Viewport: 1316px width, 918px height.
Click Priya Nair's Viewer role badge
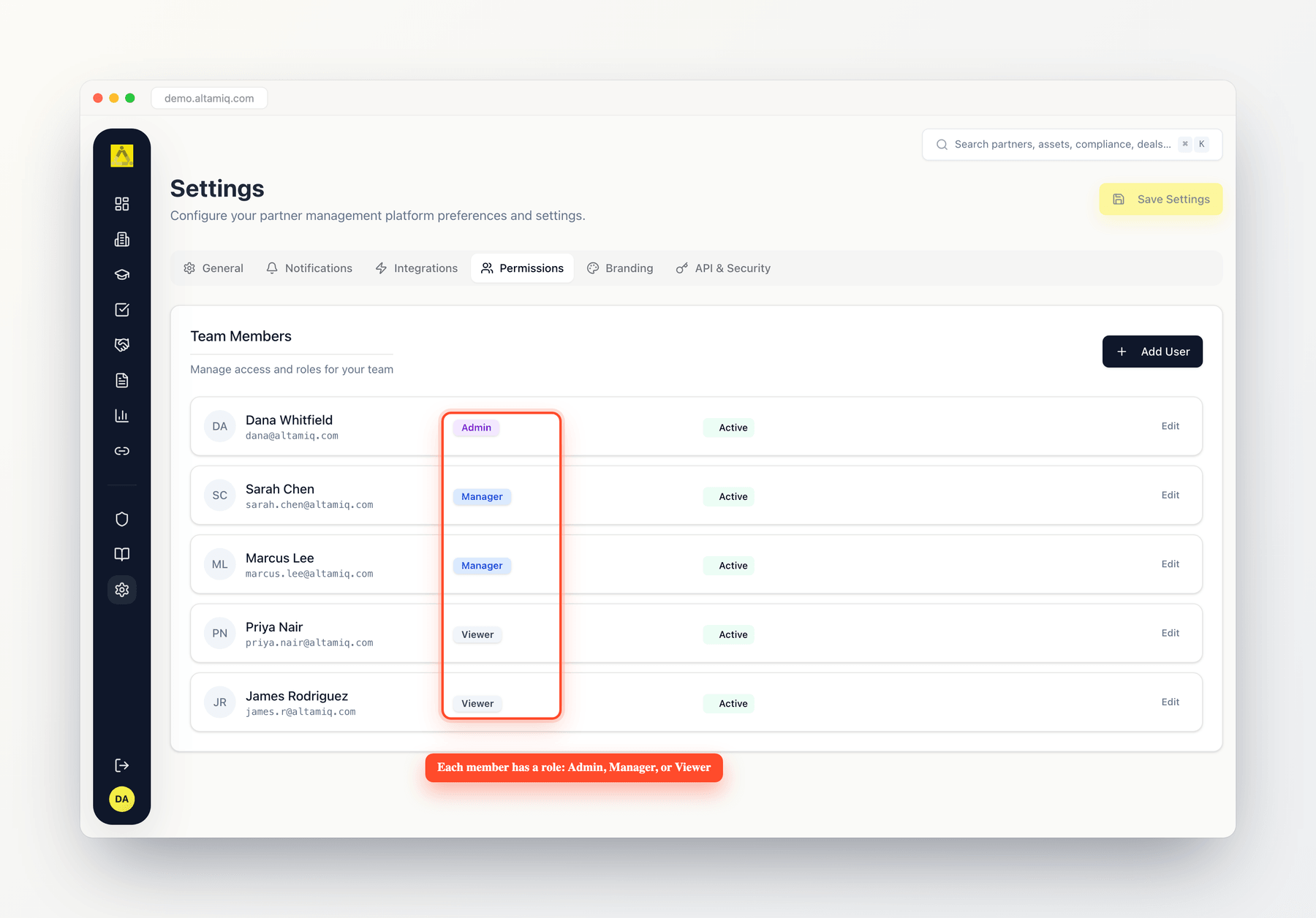(x=477, y=634)
